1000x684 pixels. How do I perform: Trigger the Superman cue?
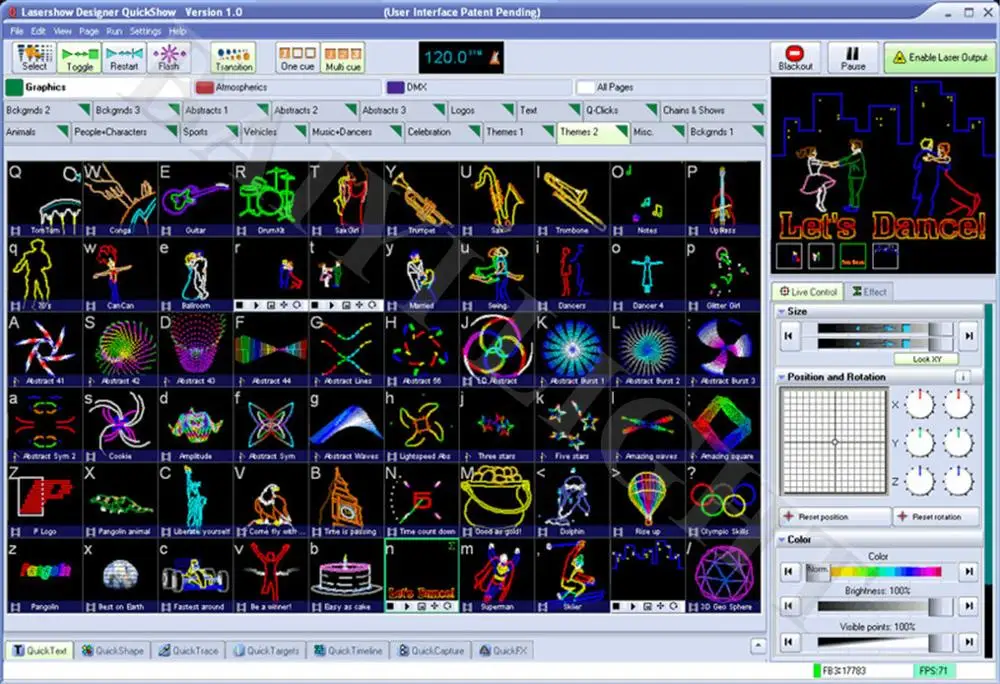click(x=496, y=576)
